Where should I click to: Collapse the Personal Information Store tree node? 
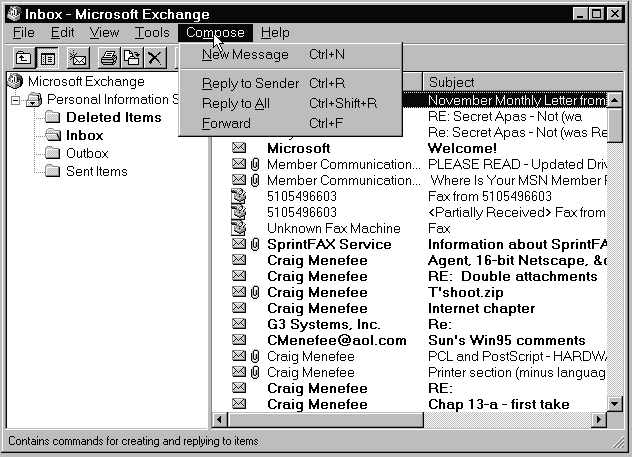[x=17, y=100]
